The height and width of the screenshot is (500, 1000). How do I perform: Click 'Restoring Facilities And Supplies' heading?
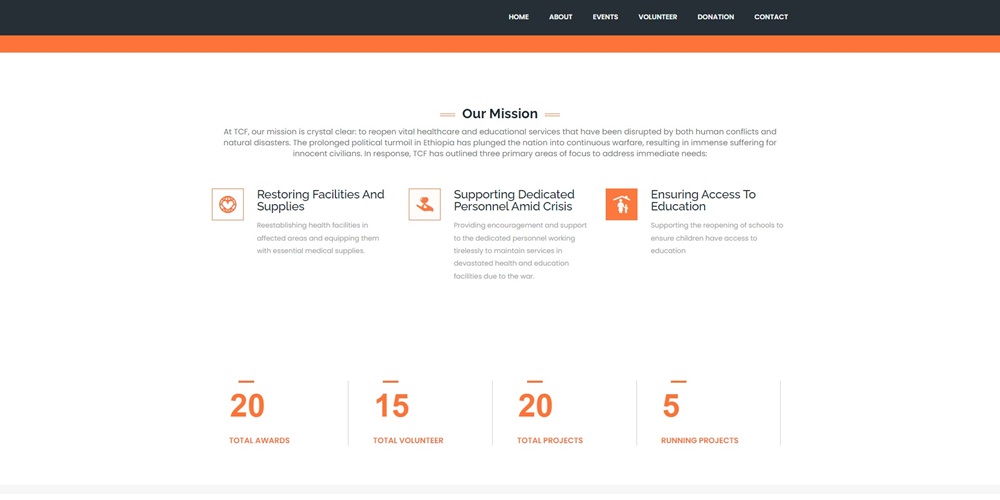coord(320,200)
